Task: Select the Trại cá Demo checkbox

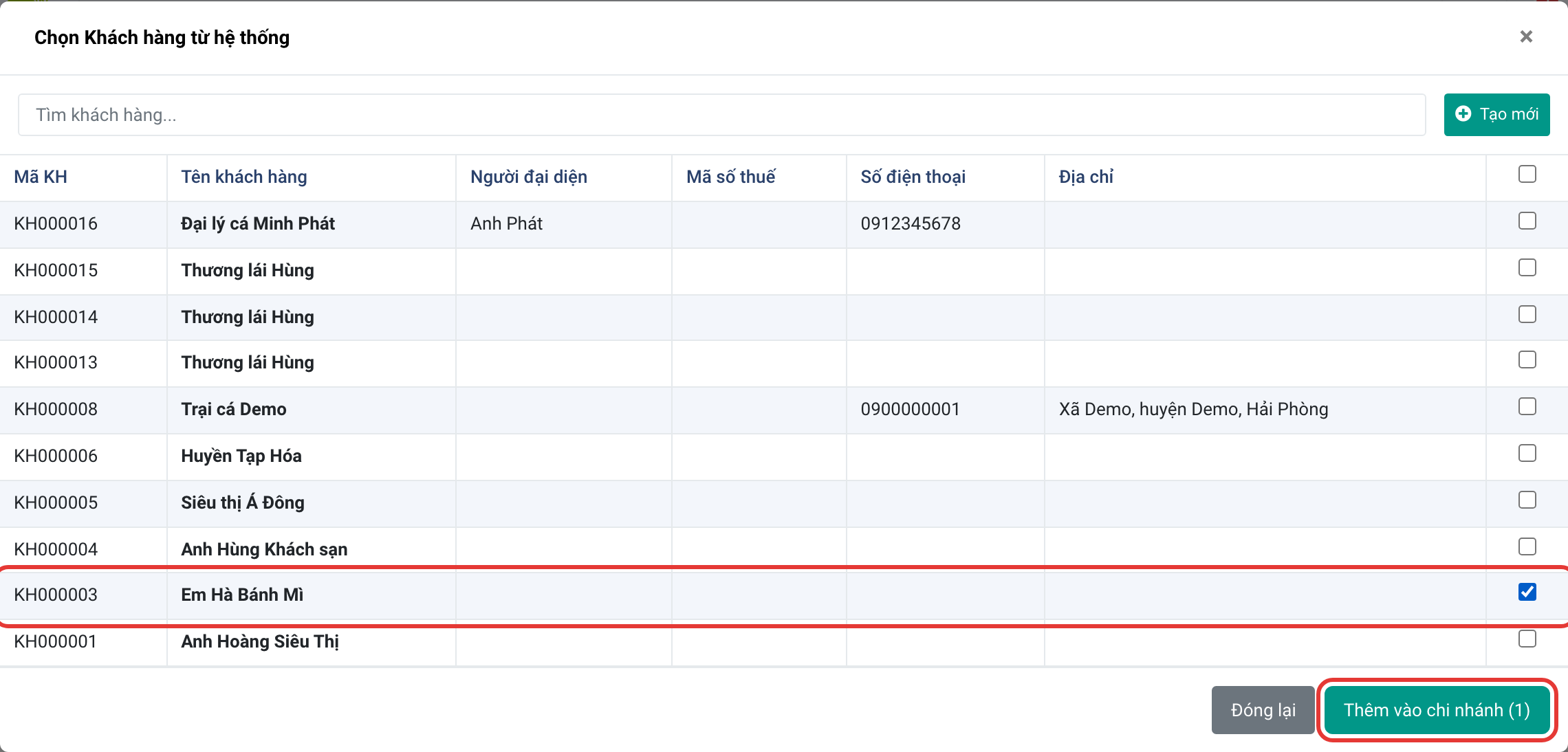Action: tap(1527, 406)
